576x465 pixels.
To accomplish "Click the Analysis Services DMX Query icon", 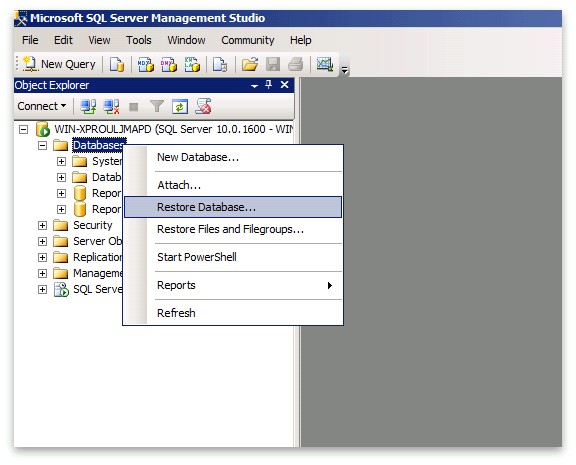I will (x=169, y=64).
